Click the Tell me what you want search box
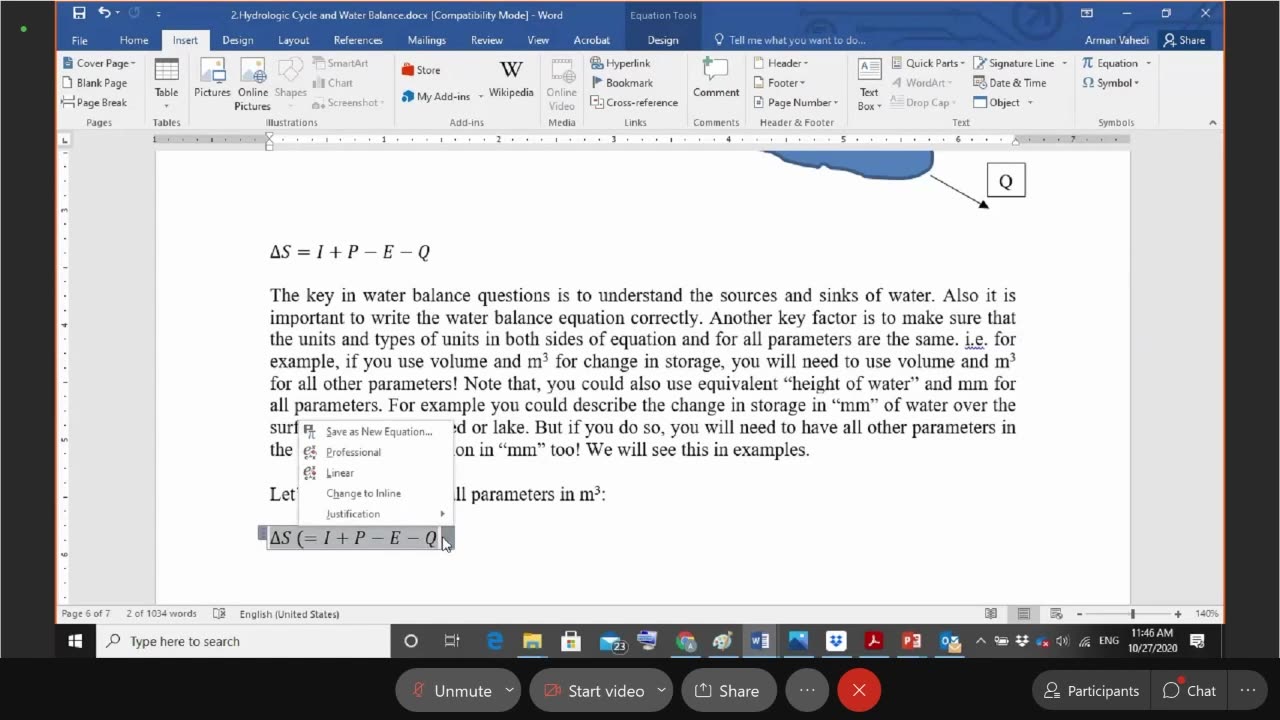The height and width of the screenshot is (720, 1280). click(789, 40)
